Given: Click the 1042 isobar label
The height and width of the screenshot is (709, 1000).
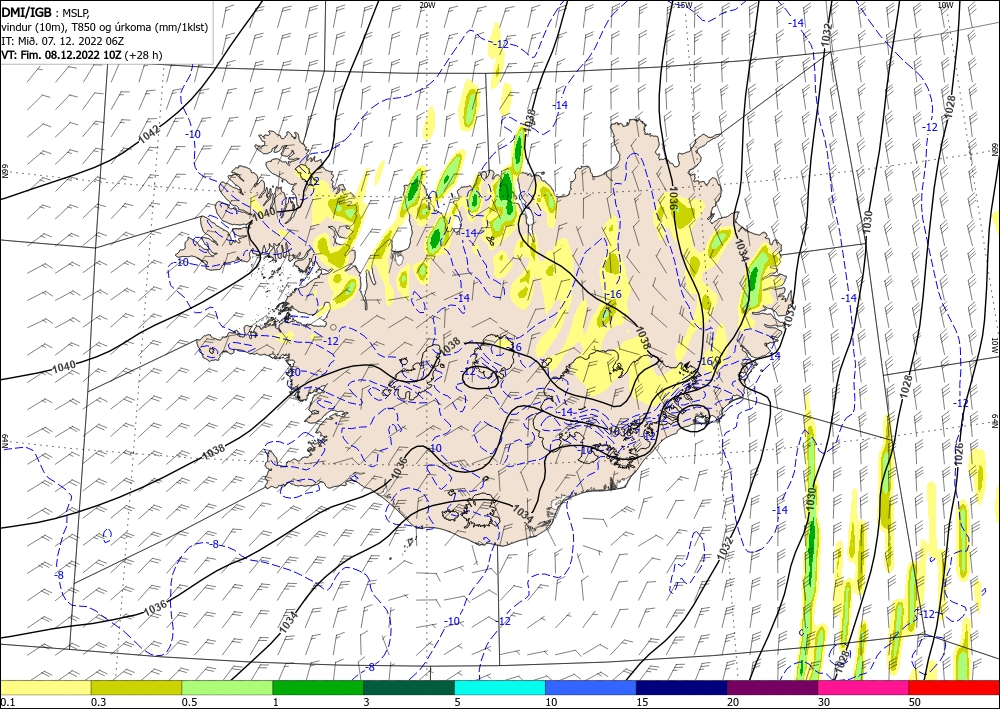Looking at the screenshot, I should coord(150,133).
